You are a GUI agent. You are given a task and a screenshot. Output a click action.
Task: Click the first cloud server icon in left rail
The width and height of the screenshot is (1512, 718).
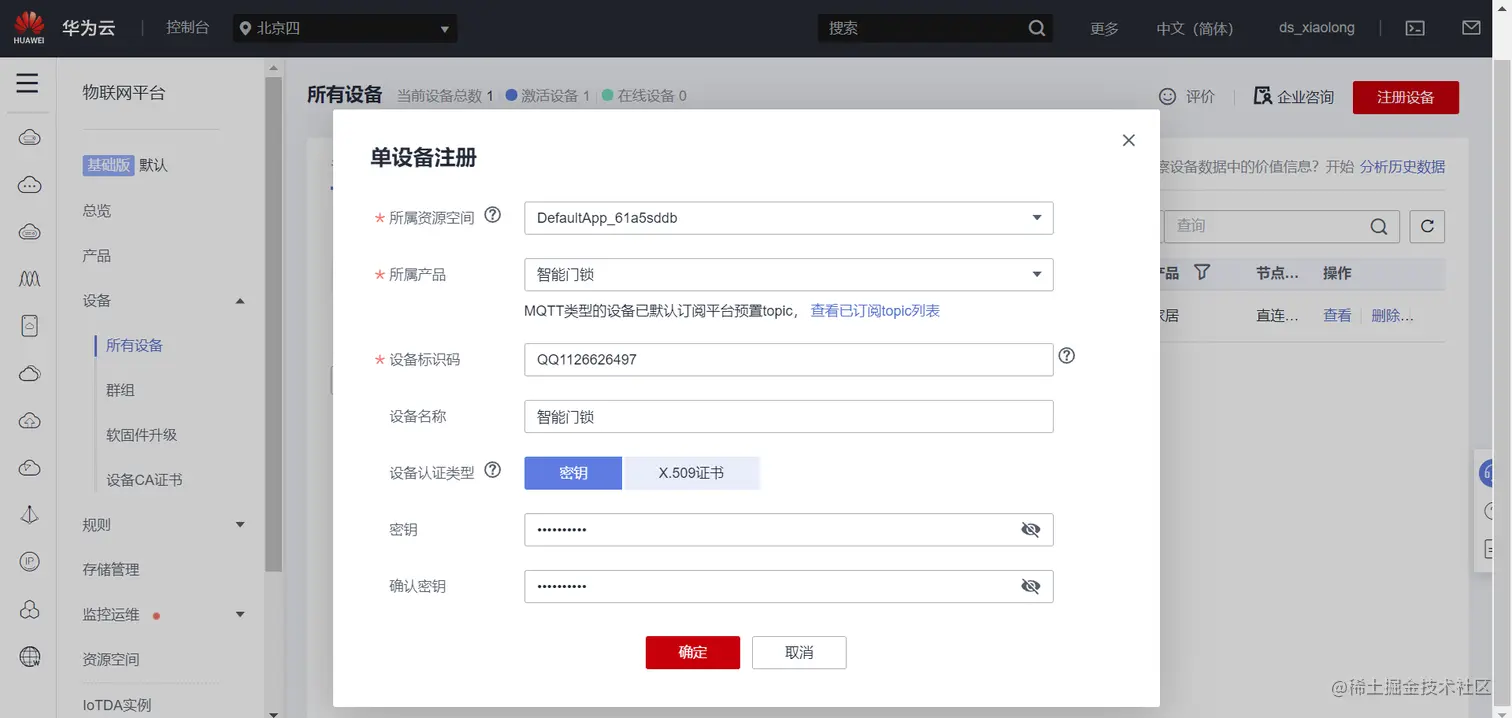29,137
